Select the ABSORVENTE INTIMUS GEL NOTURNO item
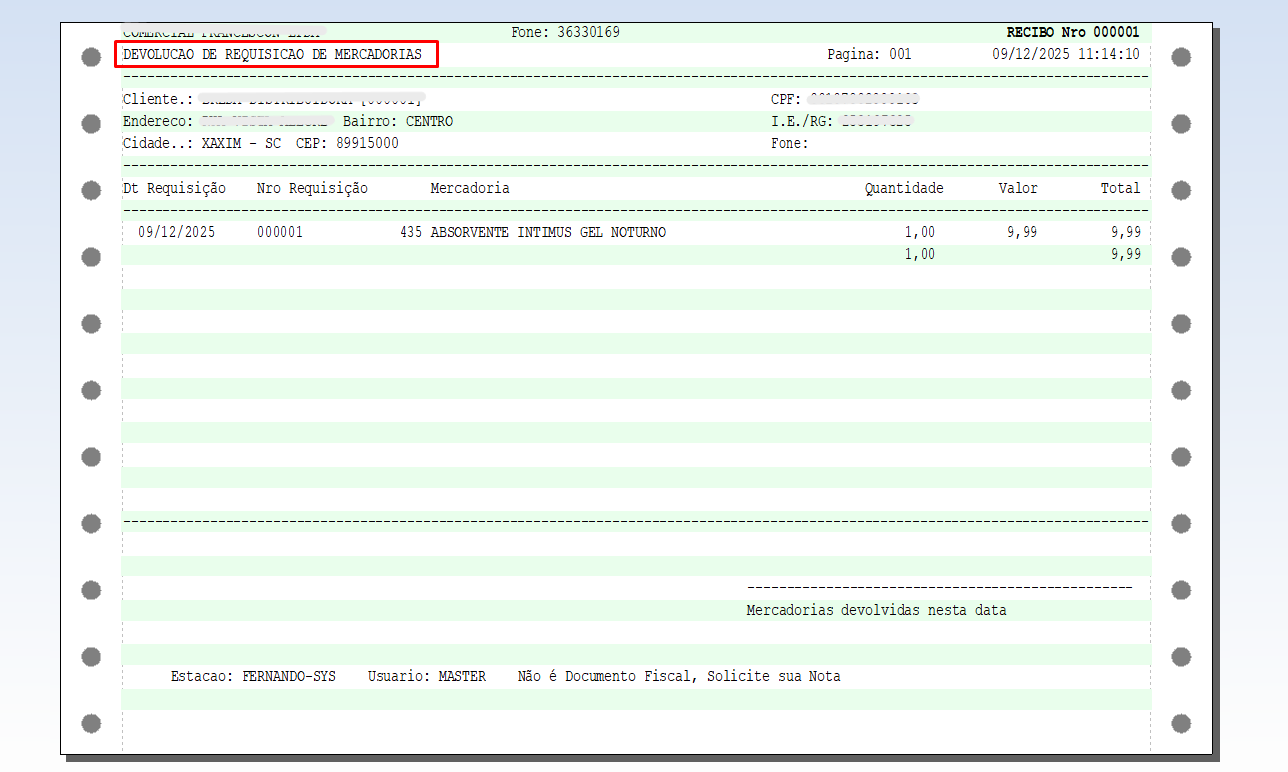This screenshot has width=1288, height=772. (x=548, y=232)
